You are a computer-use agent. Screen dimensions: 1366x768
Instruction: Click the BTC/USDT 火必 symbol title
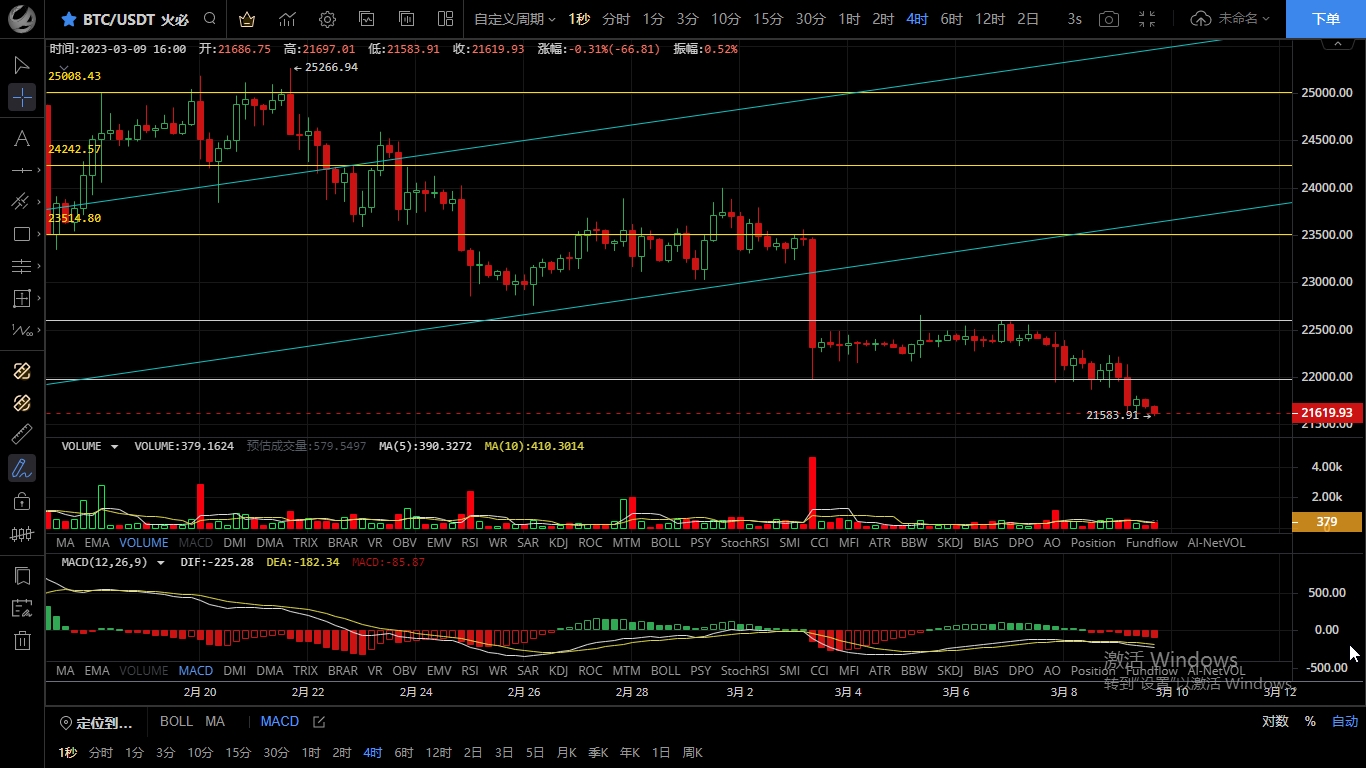click(135, 19)
